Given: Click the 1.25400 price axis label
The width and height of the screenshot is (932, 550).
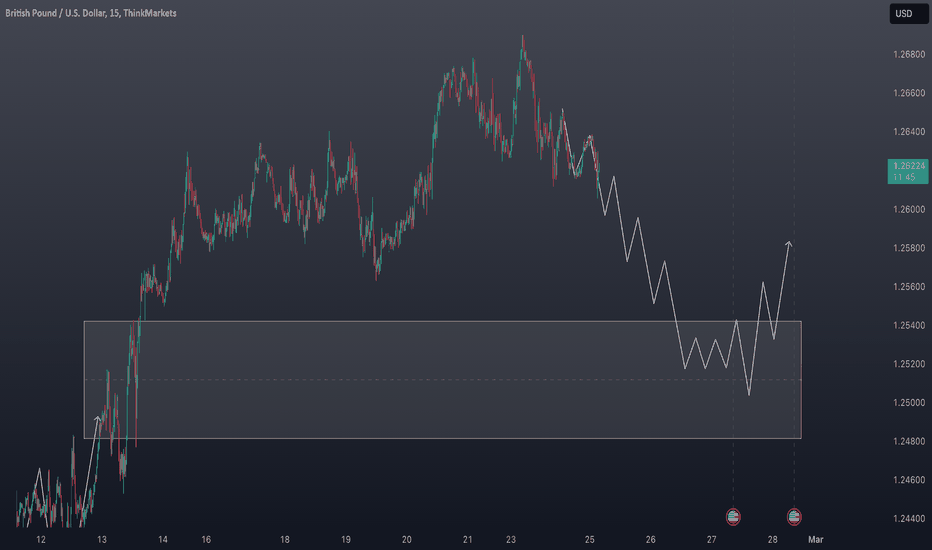Looking at the screenshot, I should (909, 325).
